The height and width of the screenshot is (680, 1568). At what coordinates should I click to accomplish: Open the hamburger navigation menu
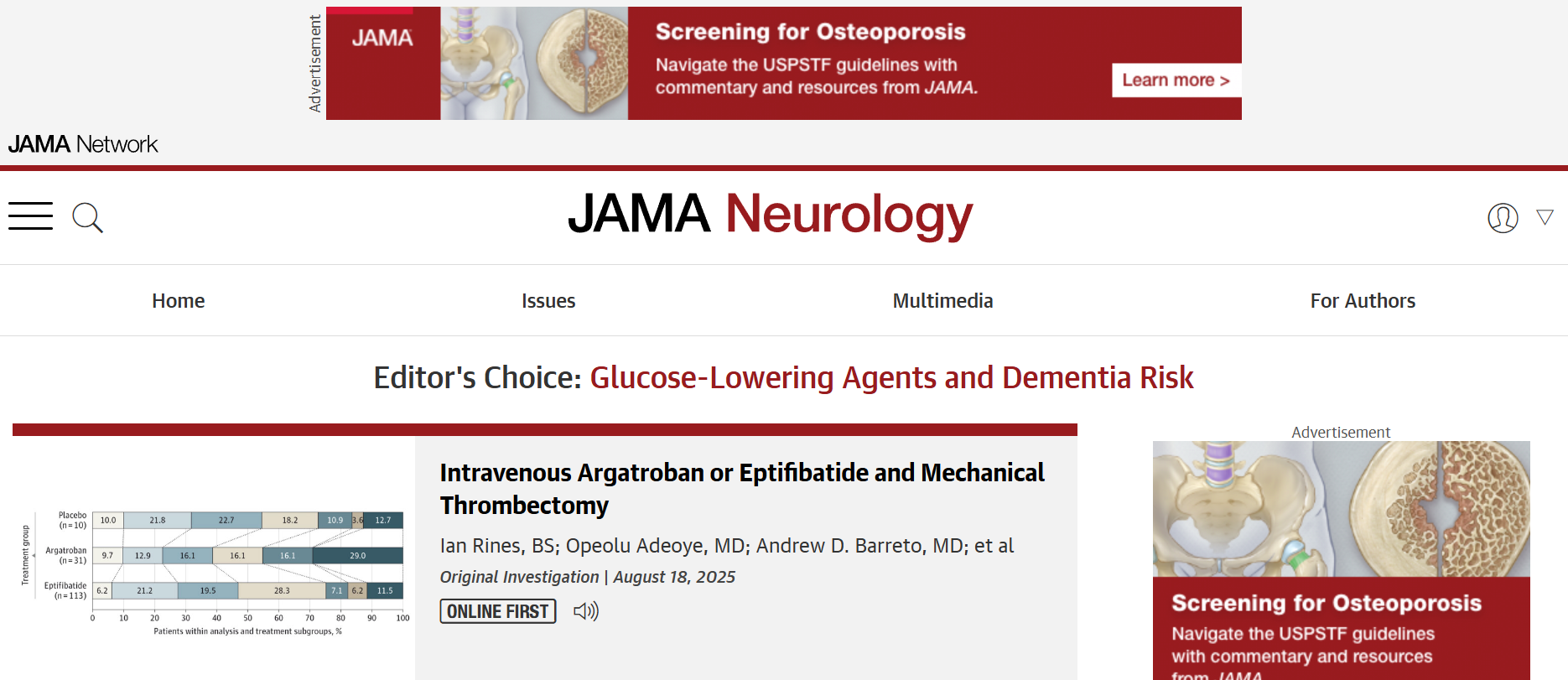tap(30, 216)
